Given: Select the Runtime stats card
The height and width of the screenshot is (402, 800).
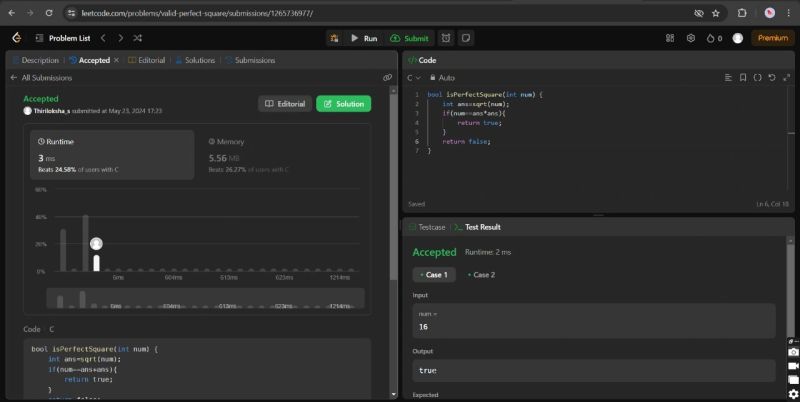Looking at the screenshot, I should click(112, 155).
